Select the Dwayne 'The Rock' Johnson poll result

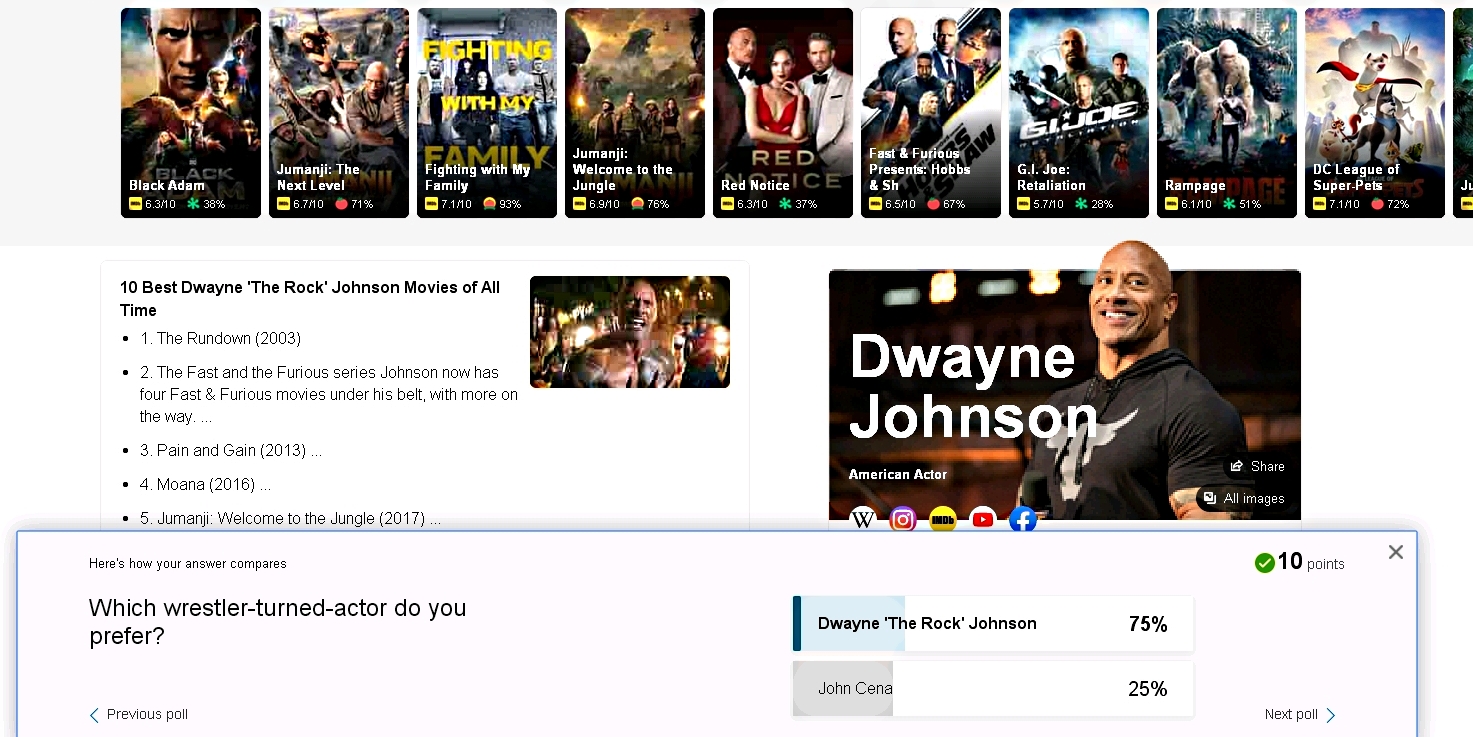point(993,624)
